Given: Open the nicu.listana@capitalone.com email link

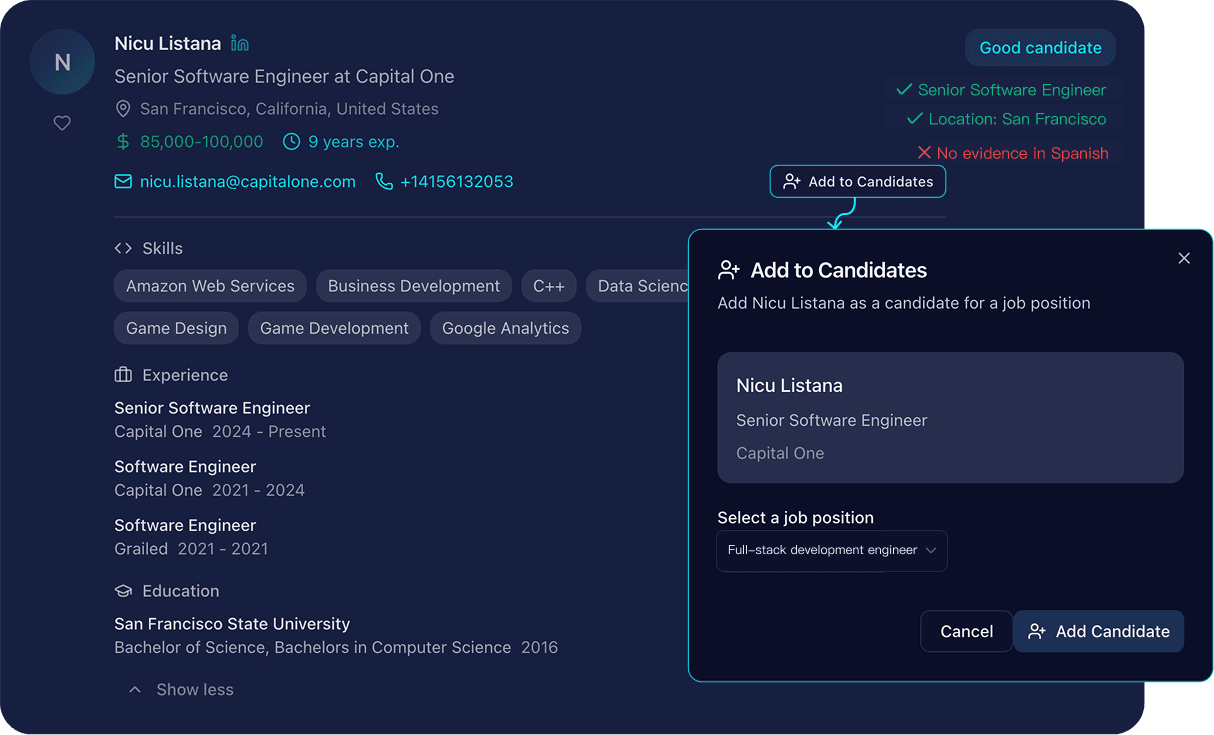Looking at the screenshot, I should tap(247, 181).
